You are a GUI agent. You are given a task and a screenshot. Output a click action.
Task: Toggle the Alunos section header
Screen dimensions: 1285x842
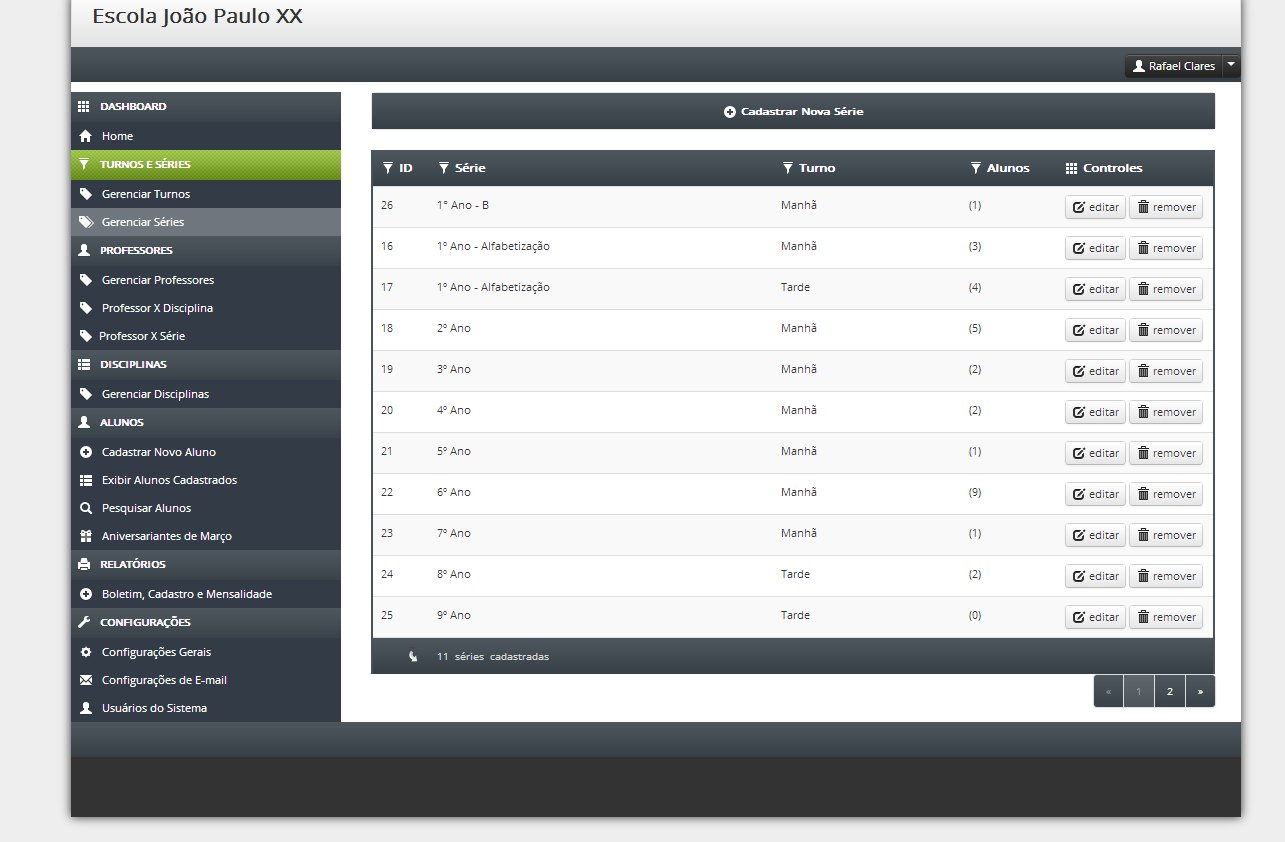coord(206,423)
